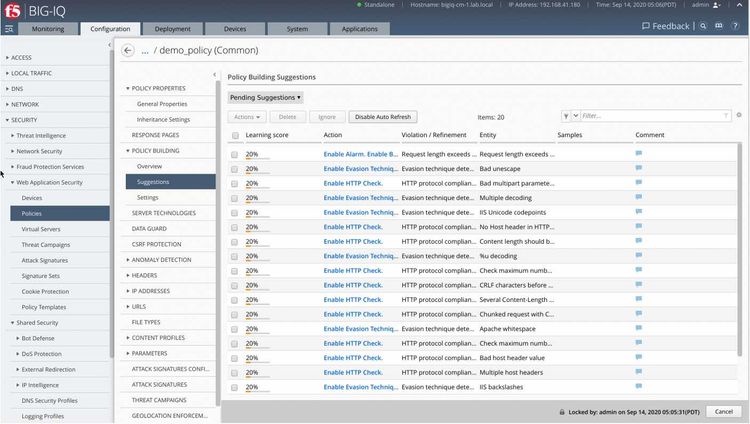Open the Monitoring tab
This screenshot has height=424, width=750.
(48, 29)
